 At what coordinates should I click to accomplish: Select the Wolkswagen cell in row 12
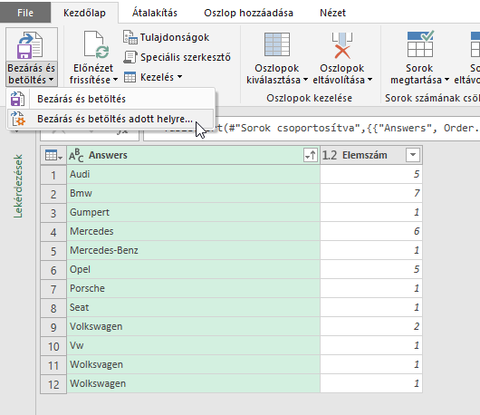193,383
